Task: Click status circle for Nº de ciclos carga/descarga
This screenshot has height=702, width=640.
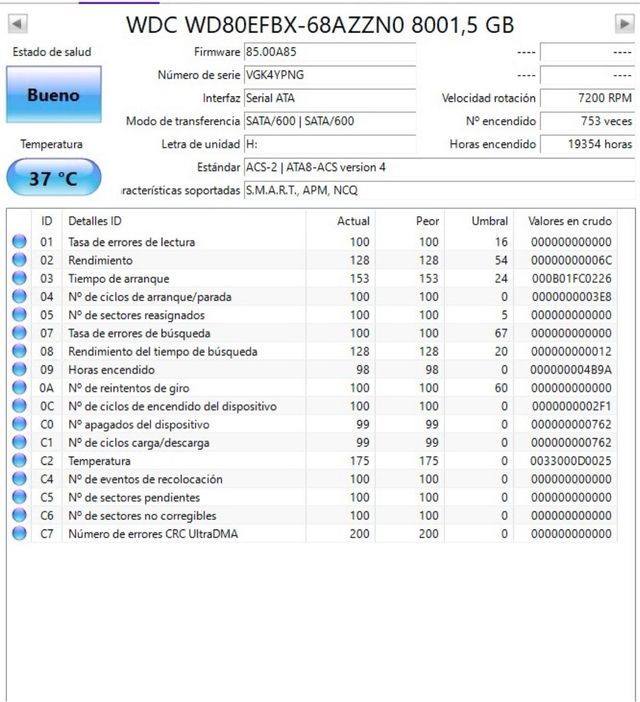Action: tap(19, 442)
